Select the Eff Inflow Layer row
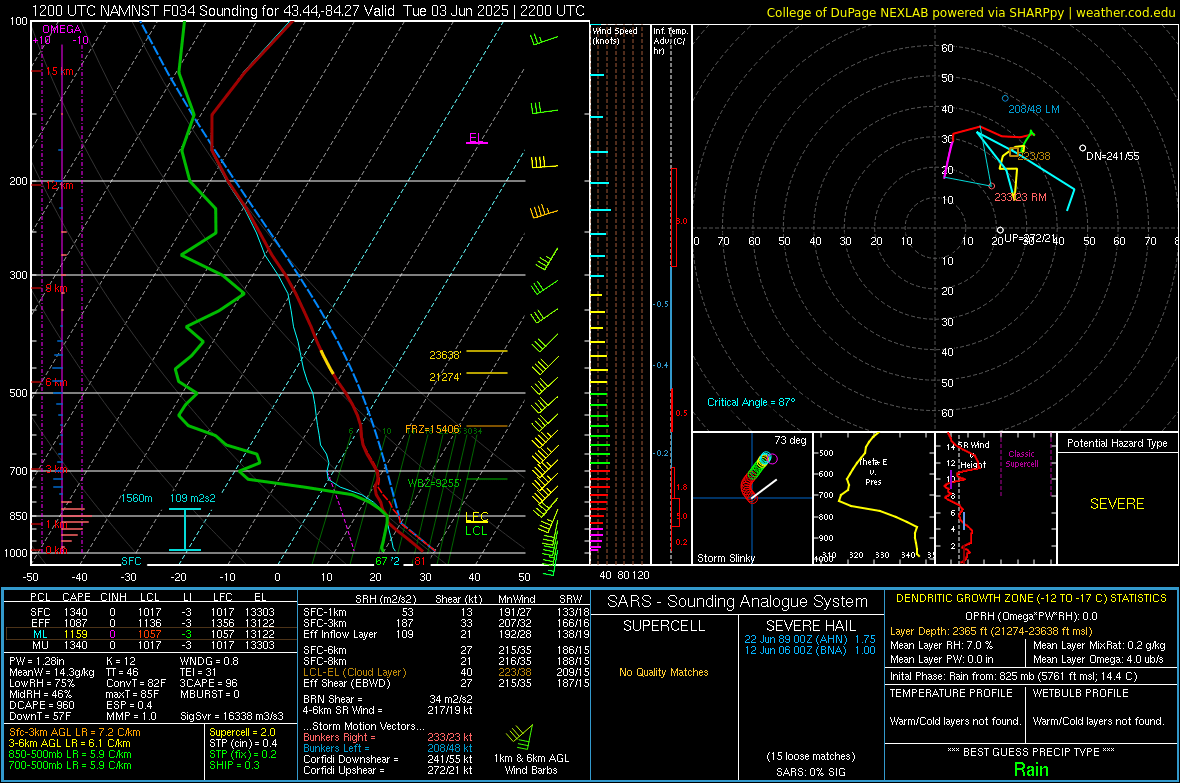The height and width of the screenshot is (783, 1180). coord(446,635)
